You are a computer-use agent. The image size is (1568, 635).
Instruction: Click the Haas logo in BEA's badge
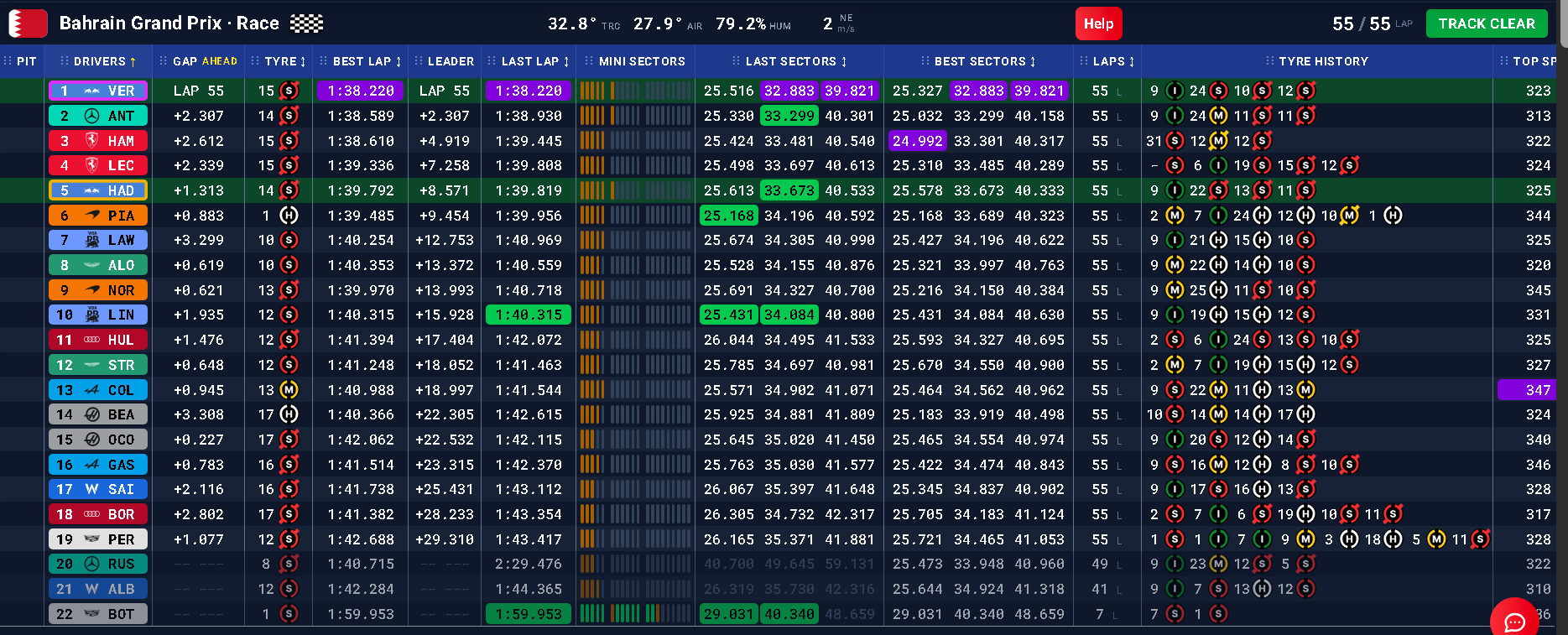pos(92,414)
